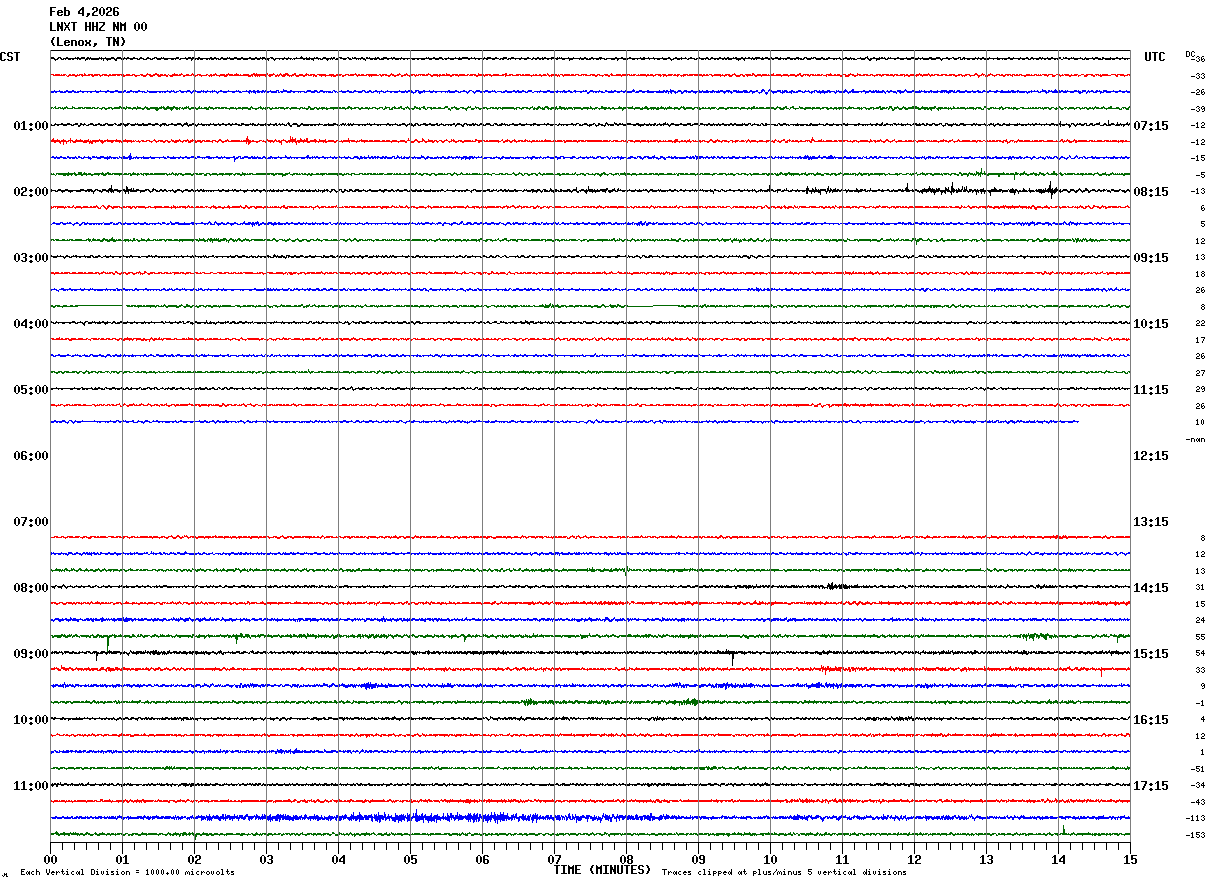Click the DC offset value "55"
The image size is (1210, 886).
coord(1200,637)
